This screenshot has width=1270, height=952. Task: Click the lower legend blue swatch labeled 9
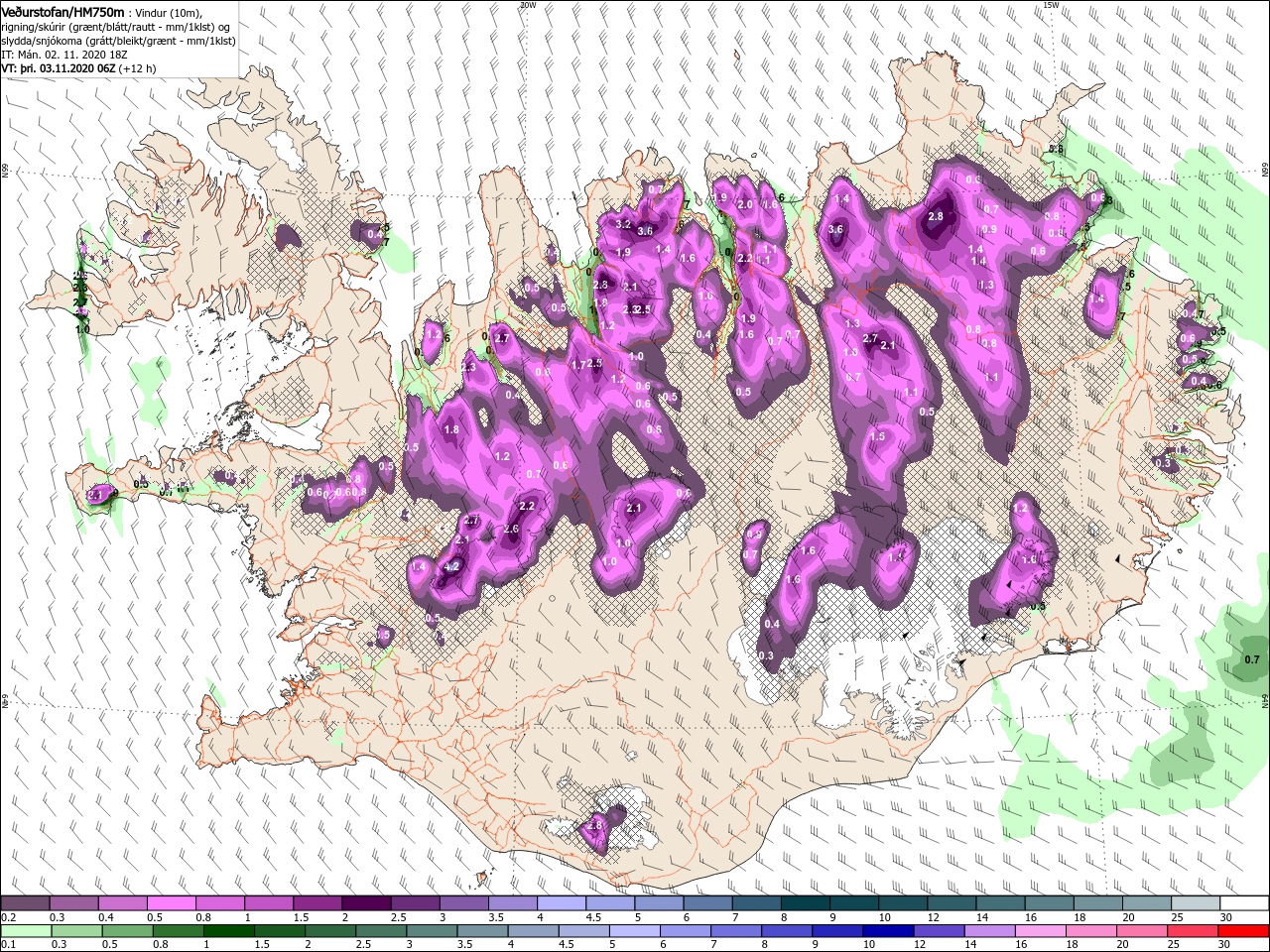[x=835, y=931]
